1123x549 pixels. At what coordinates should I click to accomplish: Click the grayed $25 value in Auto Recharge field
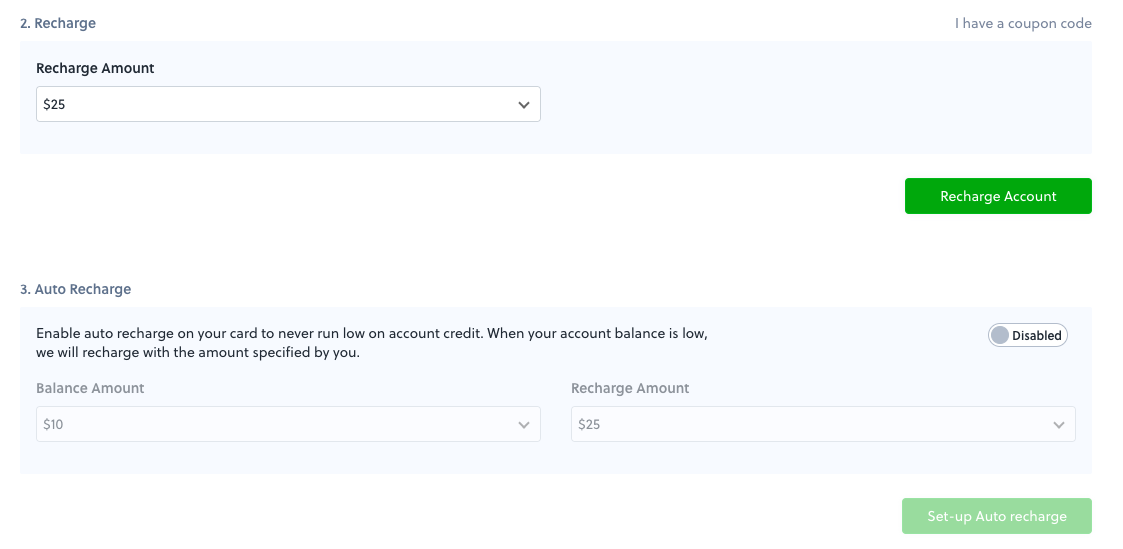(x=589, y=424)
